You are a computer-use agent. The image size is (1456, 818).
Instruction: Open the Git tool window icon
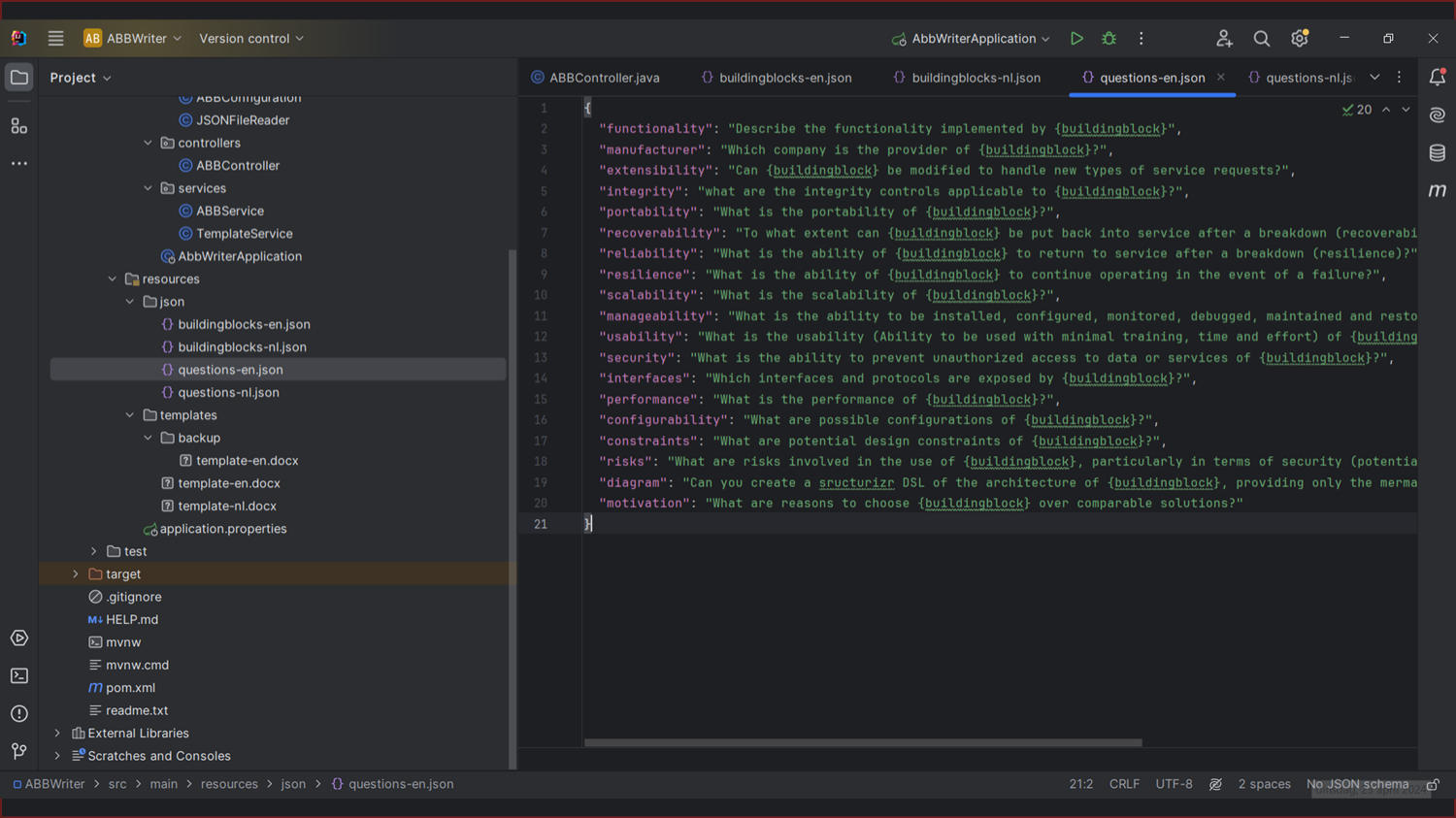(x=19, y=751)
